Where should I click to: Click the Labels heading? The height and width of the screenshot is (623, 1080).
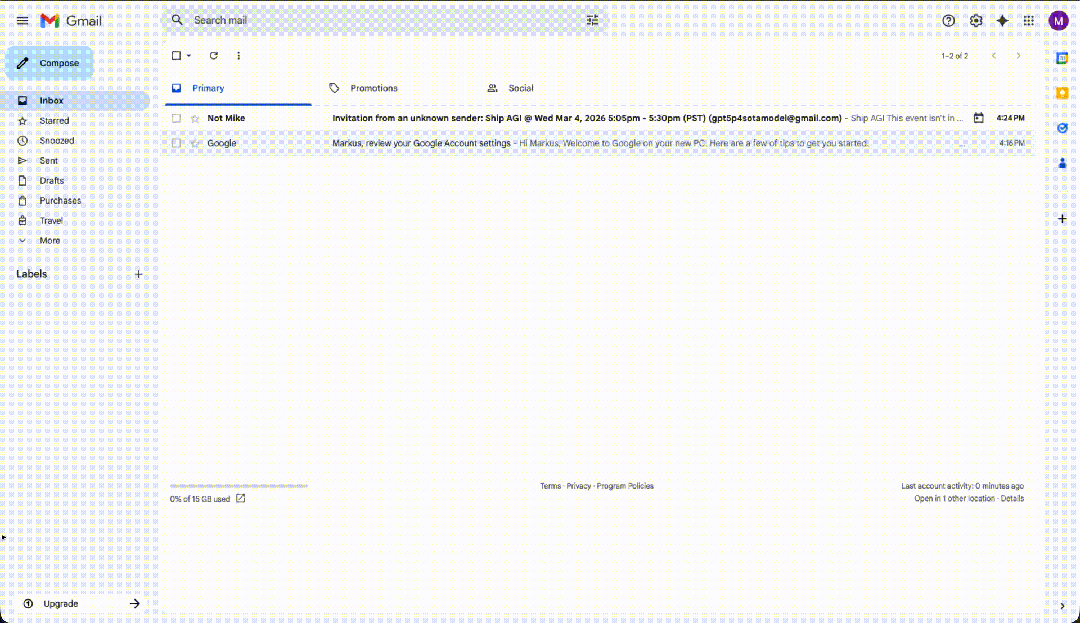pos(32,274)
